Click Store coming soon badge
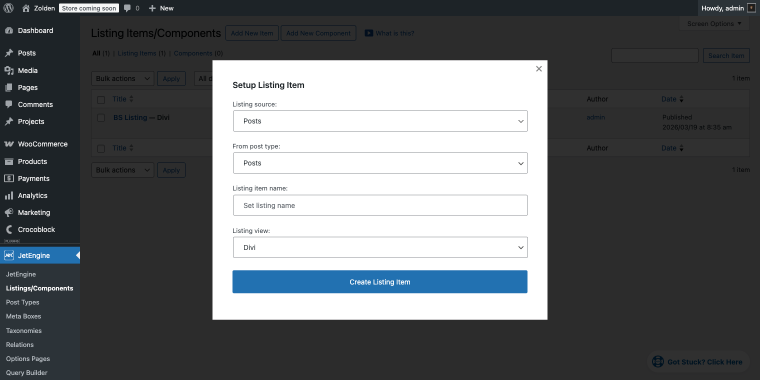 point(89,8)
